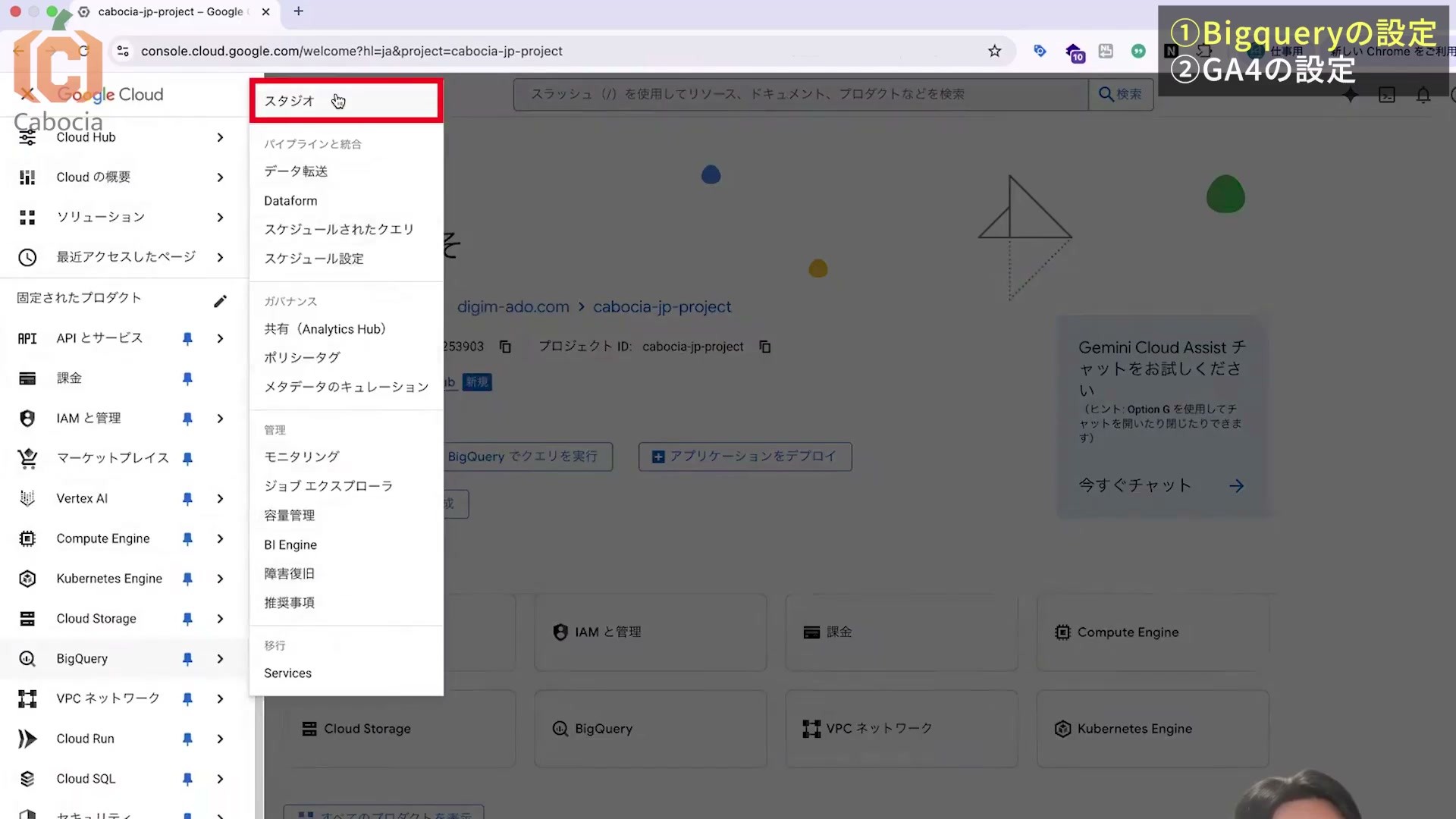Open メタデータのキュレーション entry
The height and width of the screenshot is (819, 1456).
347,387
